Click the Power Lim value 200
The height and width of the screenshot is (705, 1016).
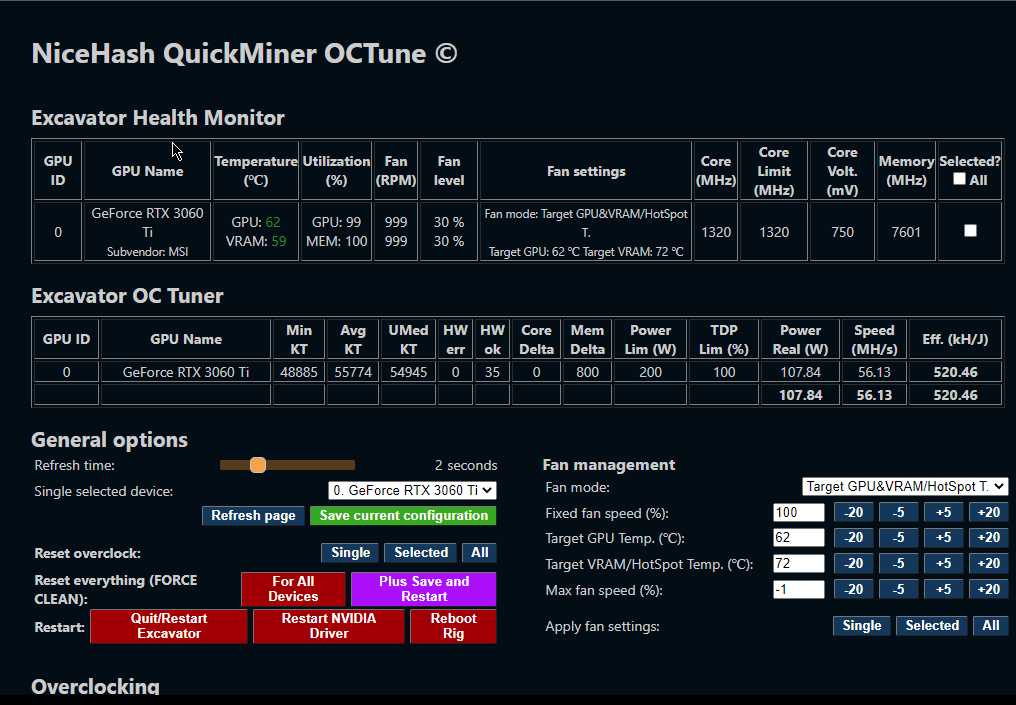click(x=651, y=372)
